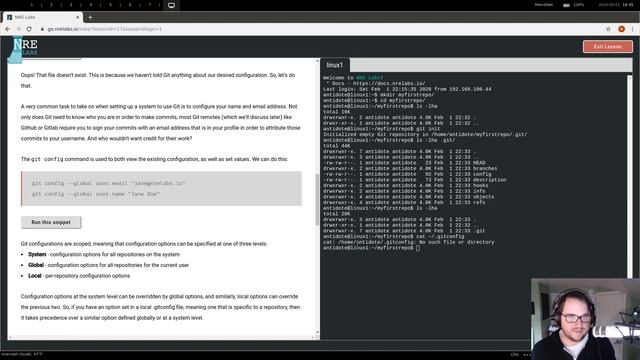This screenshot has height=360, width=640.
Task: Close the NRE Labs browser tab
Action: click(78, 17)
